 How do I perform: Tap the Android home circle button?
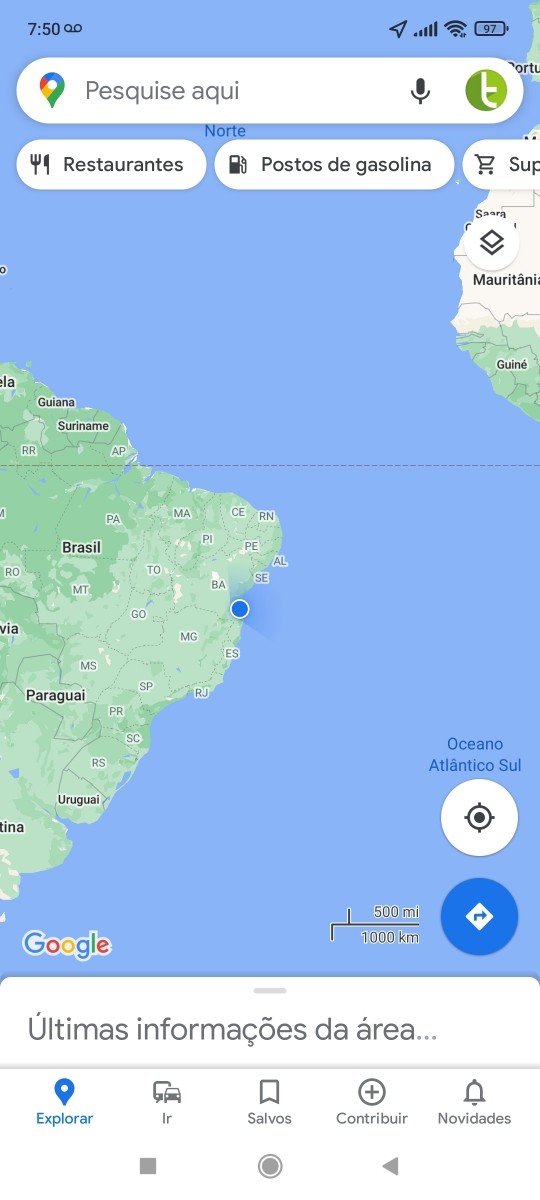pyautogui.click(x=270, y=1165)
